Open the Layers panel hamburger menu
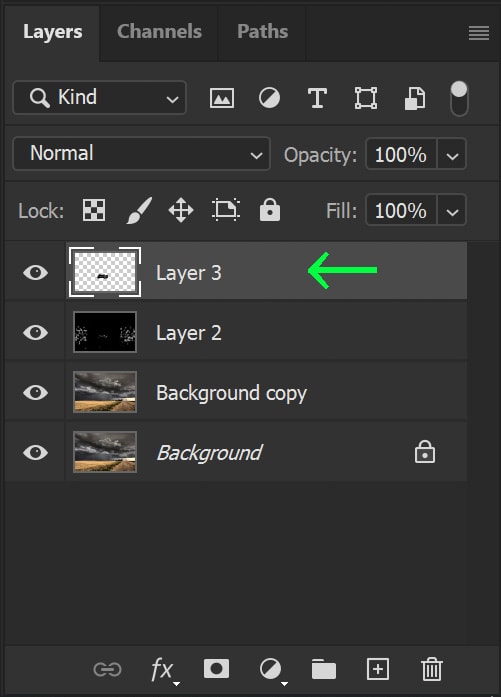The height and width of the screenshot is (697, 501). (x=479, y=33)
